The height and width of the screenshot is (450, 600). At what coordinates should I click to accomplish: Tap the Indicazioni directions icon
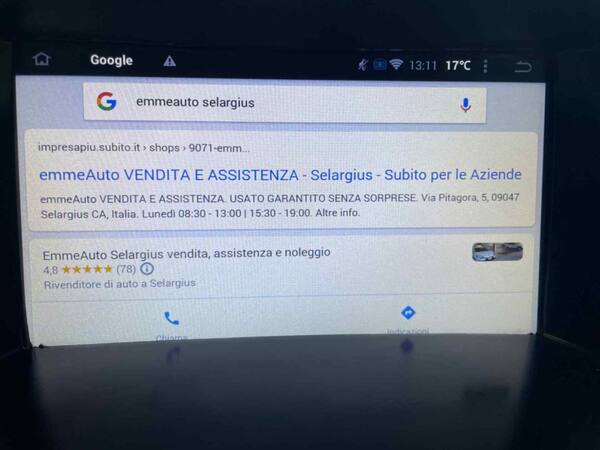(x=408, y=313)
